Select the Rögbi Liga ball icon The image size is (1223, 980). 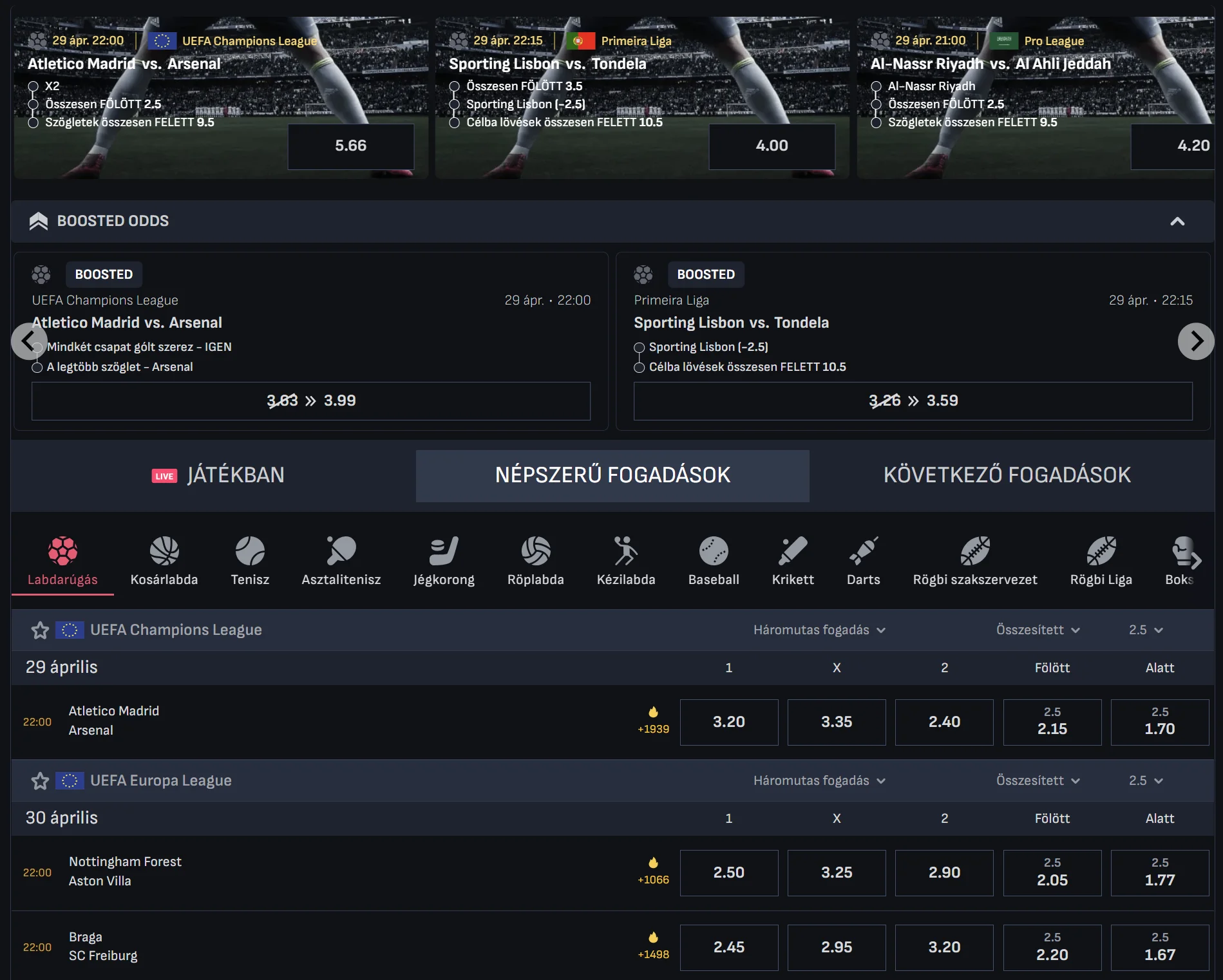pyautogui.click(x=1101, y=551)
